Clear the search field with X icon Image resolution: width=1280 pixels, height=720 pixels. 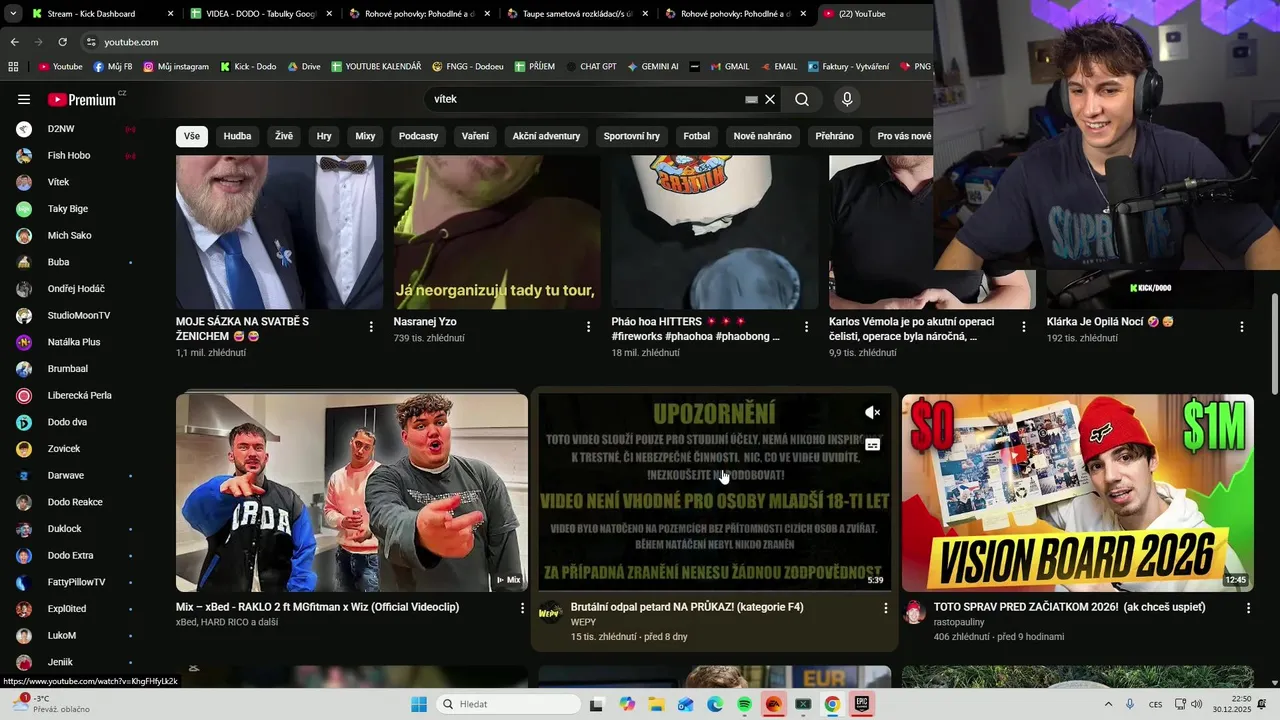coord(770,99)
